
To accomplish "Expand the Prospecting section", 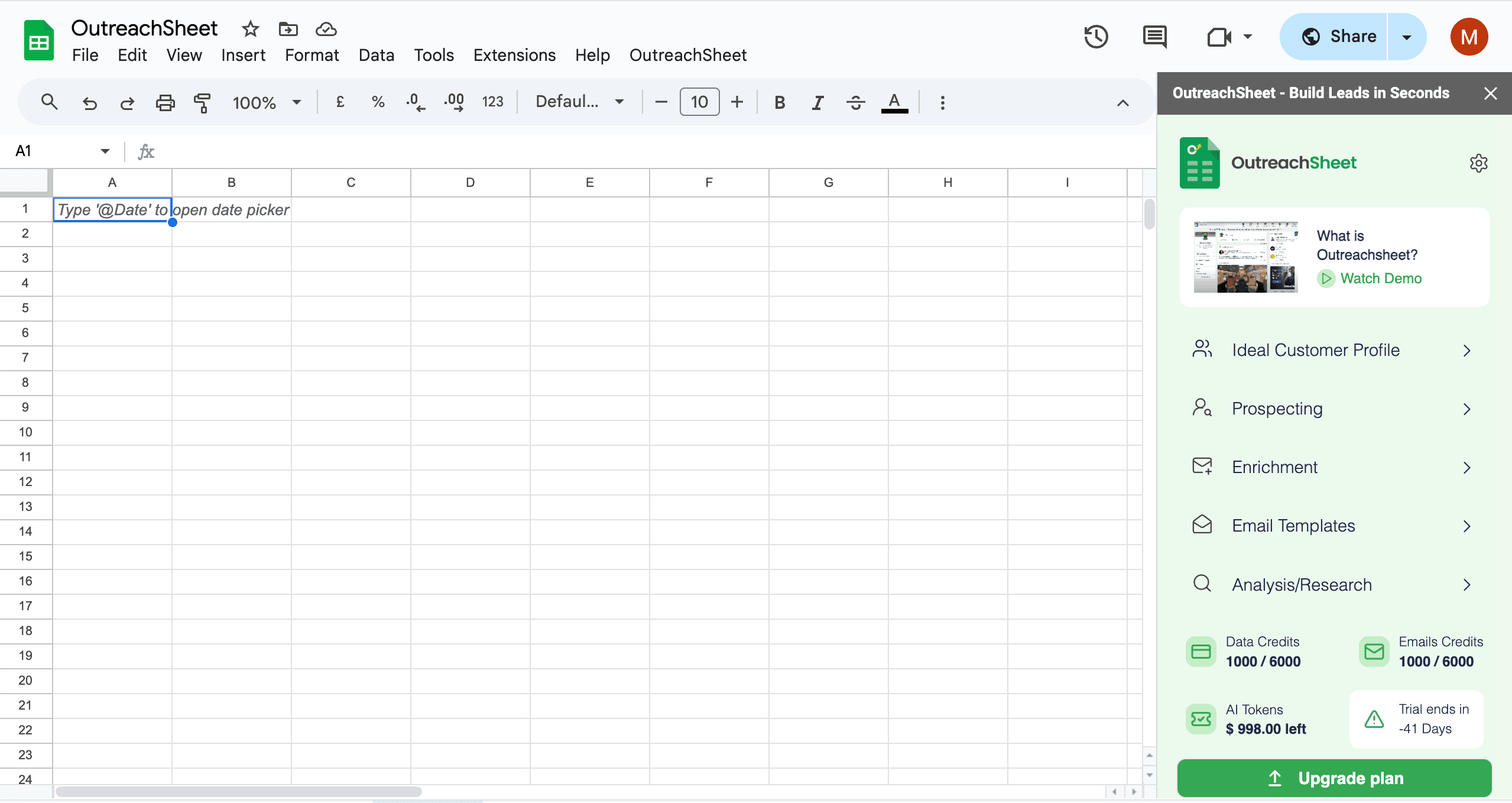I will tap(1333, 409).
